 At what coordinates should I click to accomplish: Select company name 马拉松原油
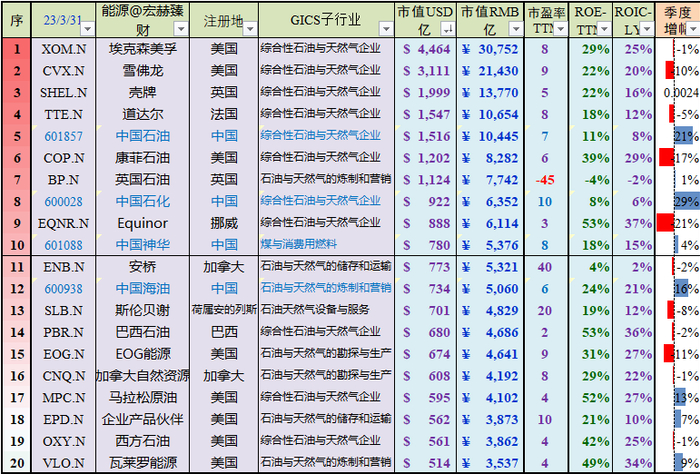coord(142,398)
